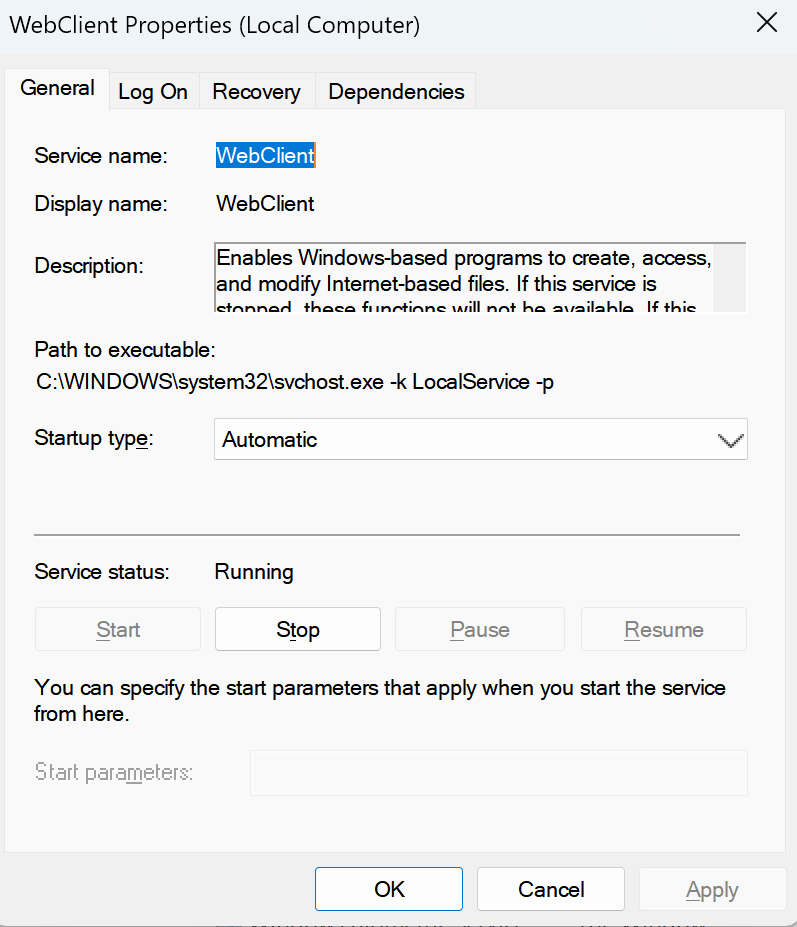Switch to the Recovery tab
797x927 pixels.
tap(257, 92)
